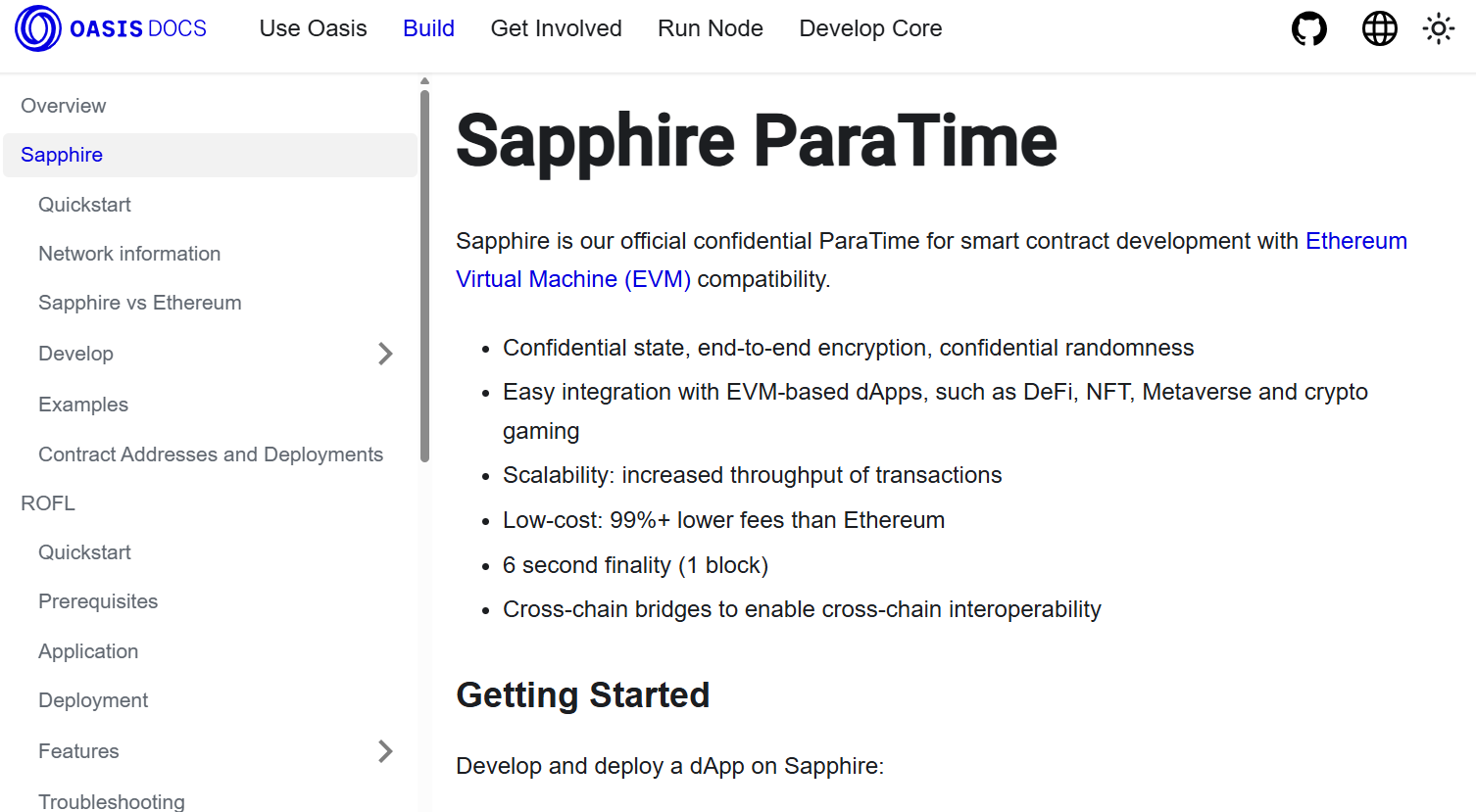Open the GitHub repository icon

(x=1309, y=28)
